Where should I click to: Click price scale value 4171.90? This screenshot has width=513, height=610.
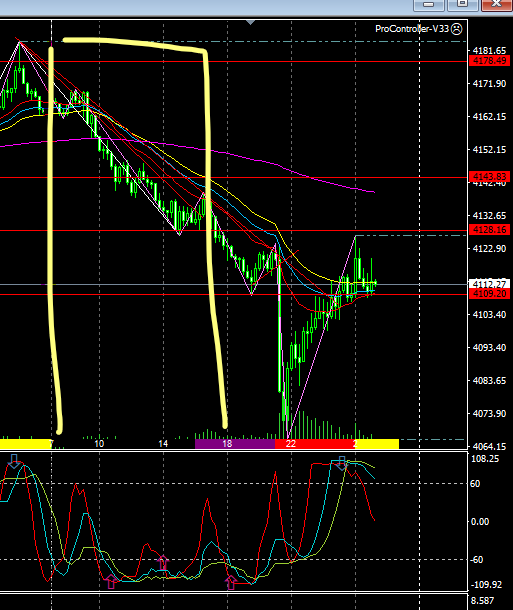[x=489, y=84]
